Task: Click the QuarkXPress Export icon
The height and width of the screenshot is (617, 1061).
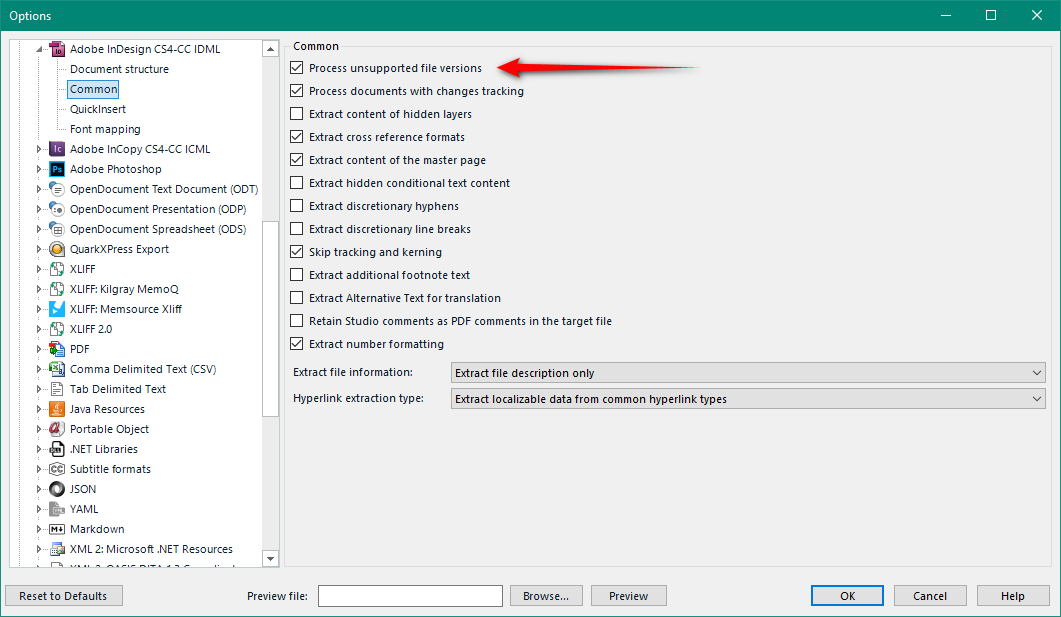Action: pyautogui.click(x=58, y=249)
